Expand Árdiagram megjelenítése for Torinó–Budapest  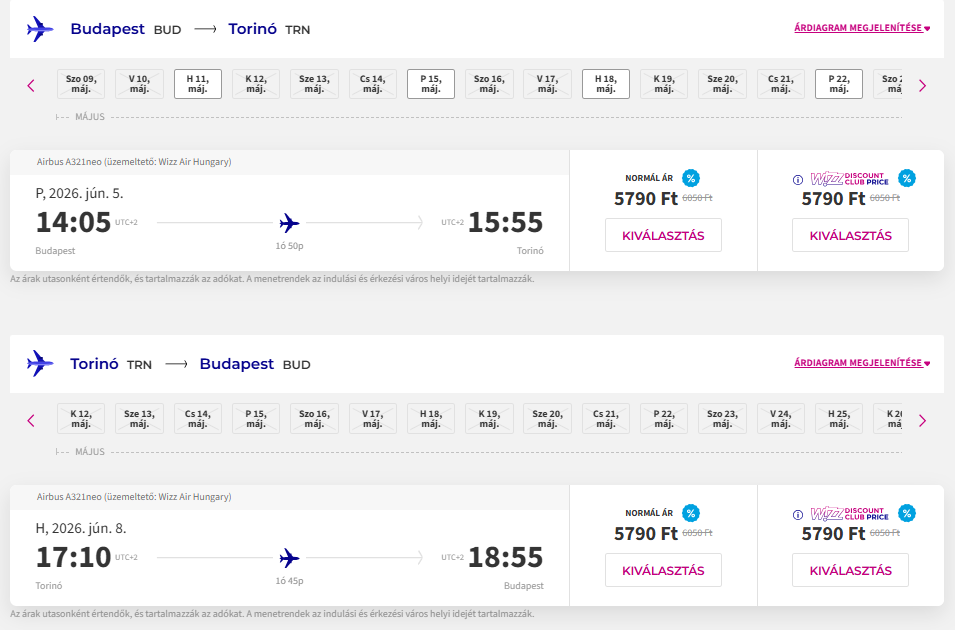pyautogui.click(x=862, y=363)
